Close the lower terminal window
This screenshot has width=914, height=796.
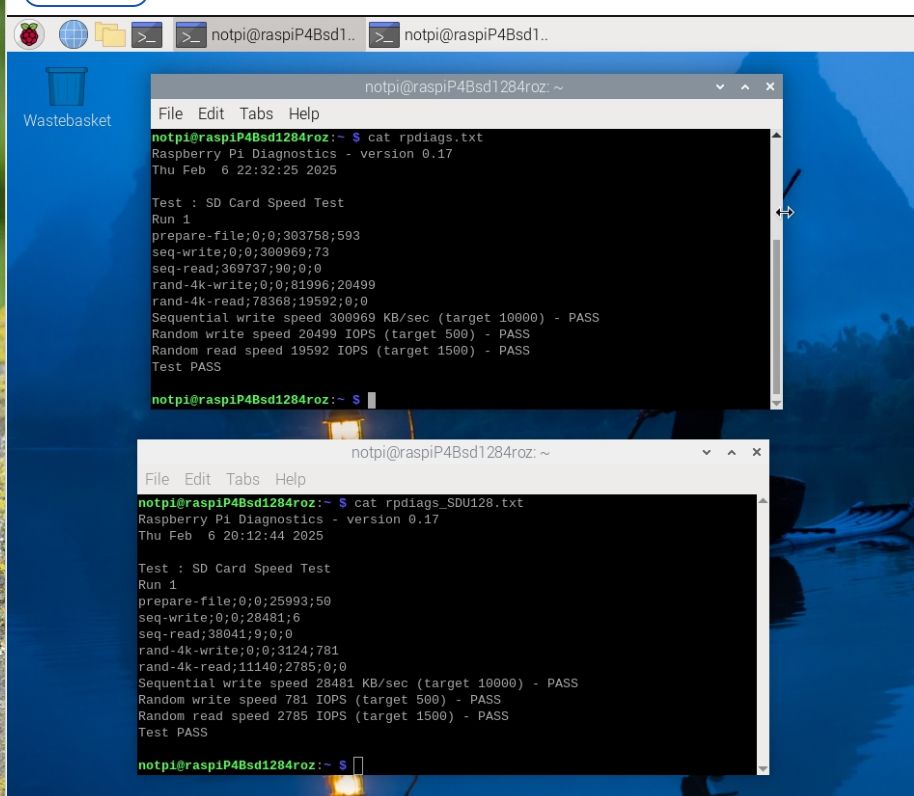[x=757, y=452]
